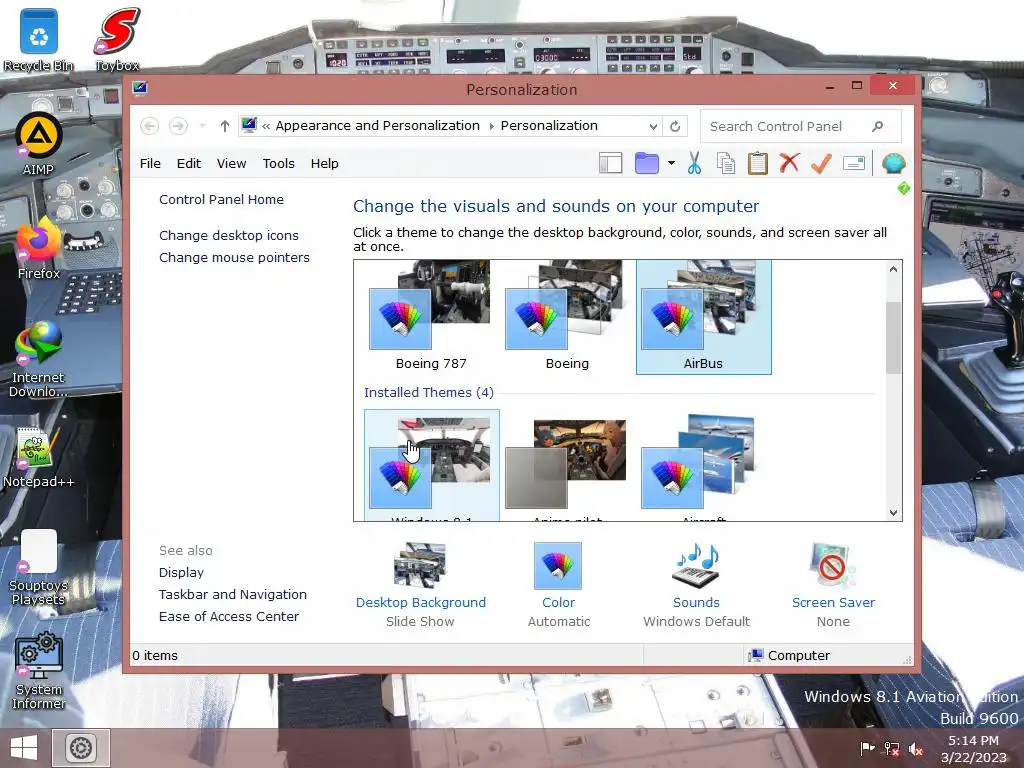
Task: Open the Edit menu
Action: pos(189,163)
